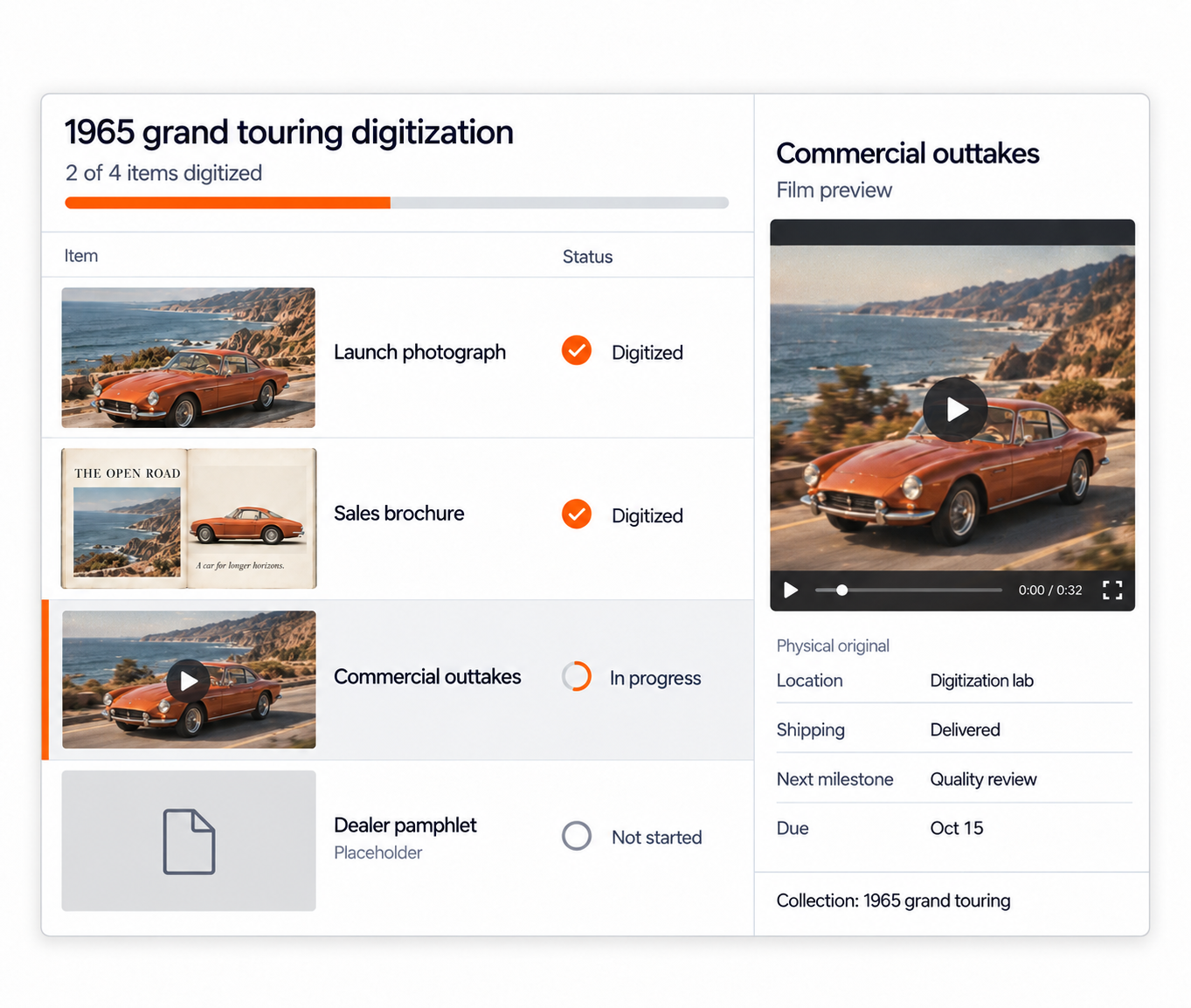Click the 'Oct 15' due date value

(956, 828)
